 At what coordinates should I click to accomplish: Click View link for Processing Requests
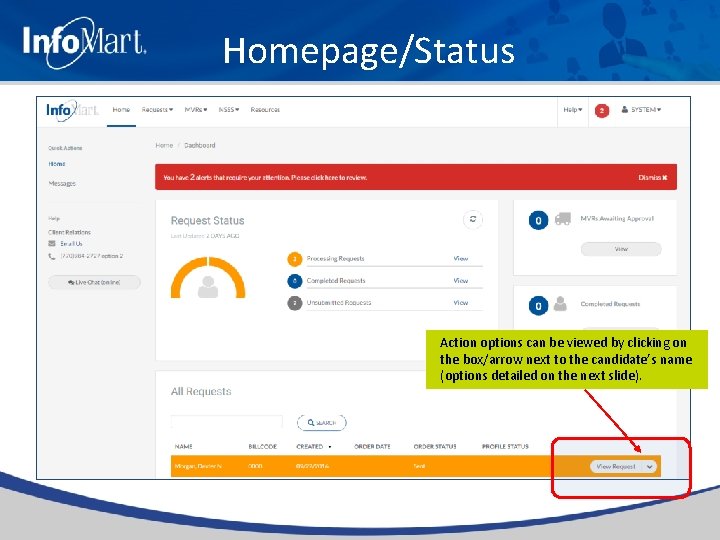(461, 259)
